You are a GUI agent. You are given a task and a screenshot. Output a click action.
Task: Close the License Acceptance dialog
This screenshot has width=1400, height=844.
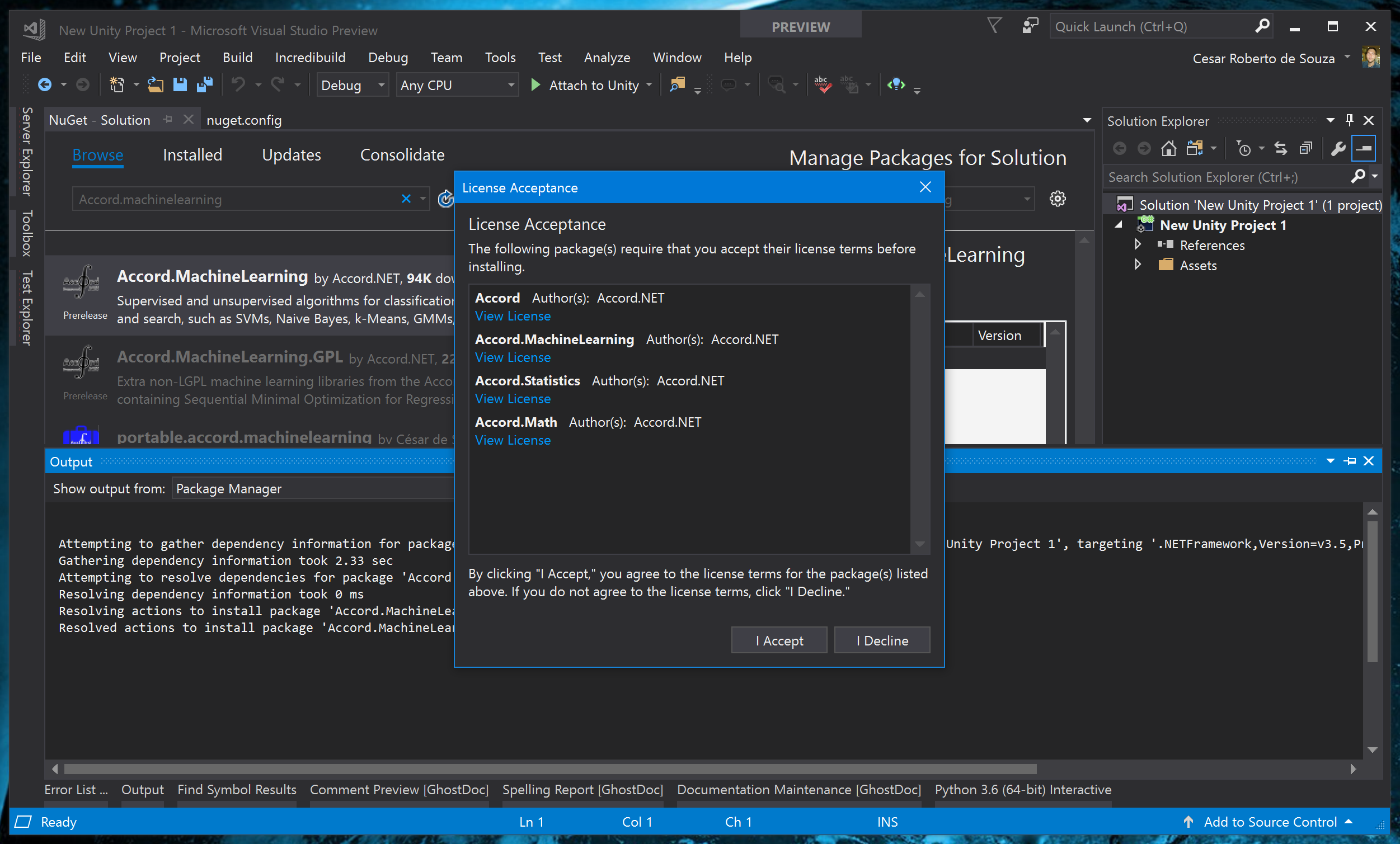pyautogui.click(x=925, y=187)
